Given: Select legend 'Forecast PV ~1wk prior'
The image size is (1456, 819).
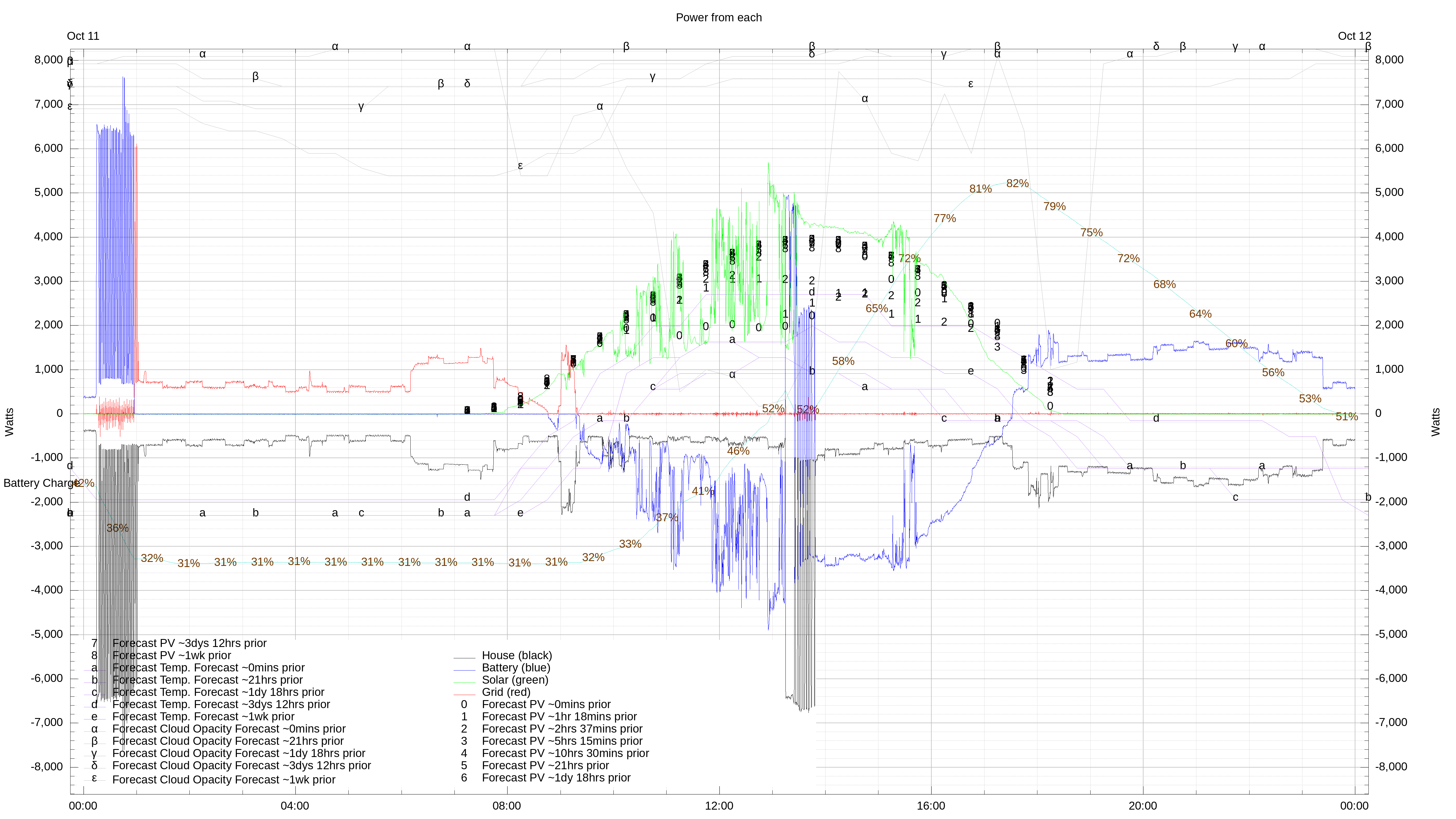Looking at the screenshot, I should [172, 656].
